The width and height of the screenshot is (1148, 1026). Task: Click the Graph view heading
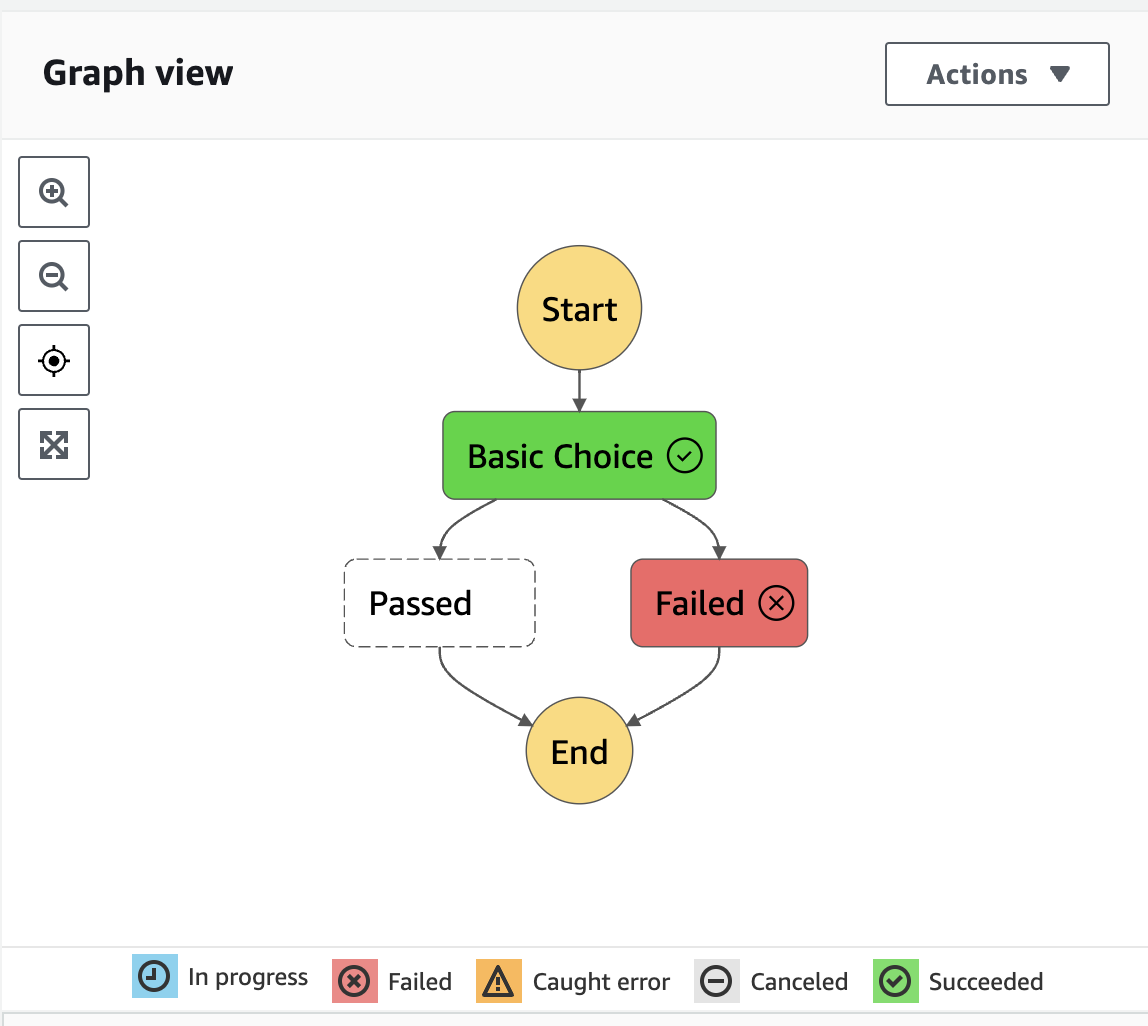pos(138,73)
